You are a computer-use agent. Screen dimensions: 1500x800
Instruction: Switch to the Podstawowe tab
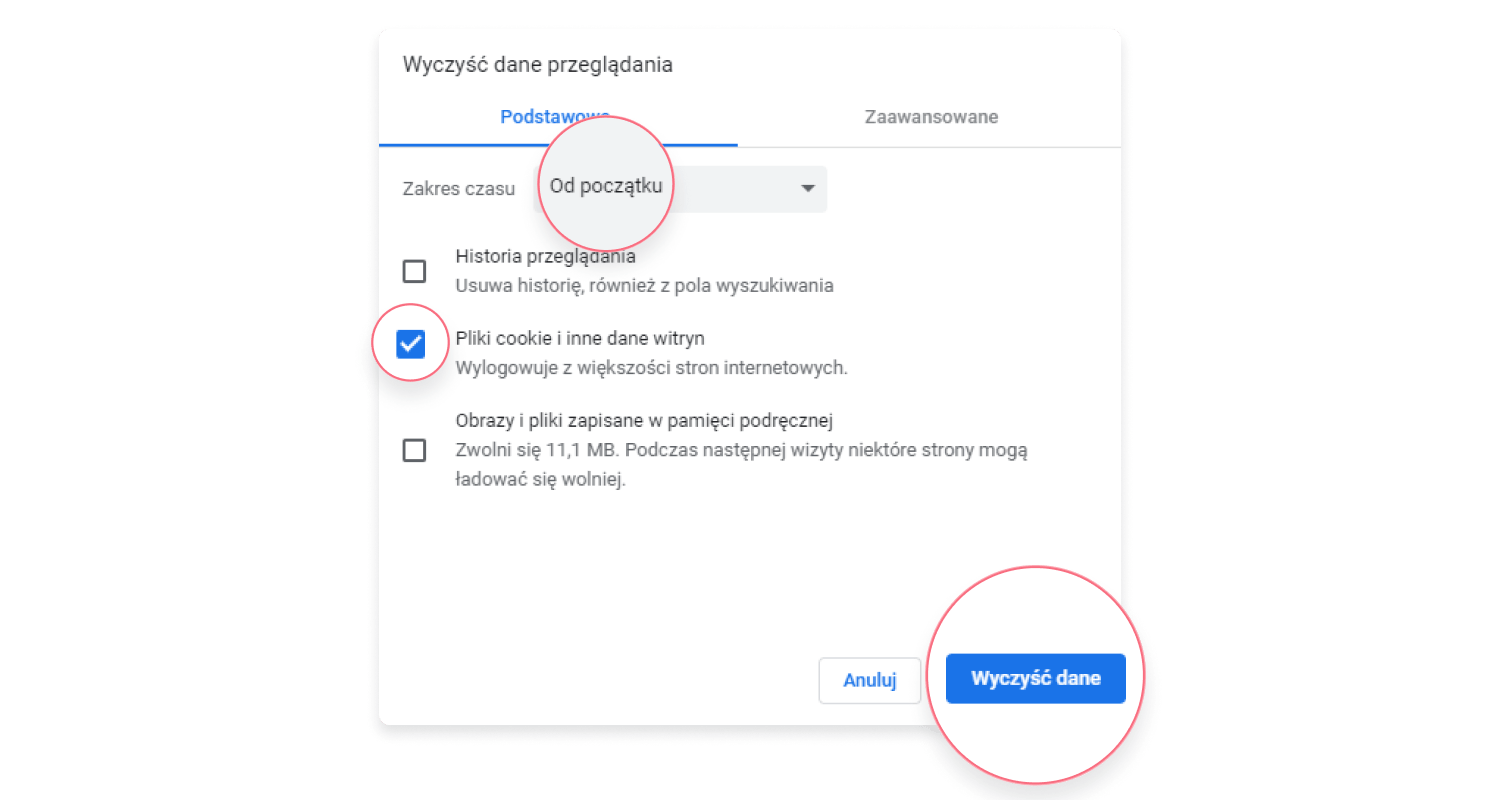pyautogui.click(x=558, y=117)
